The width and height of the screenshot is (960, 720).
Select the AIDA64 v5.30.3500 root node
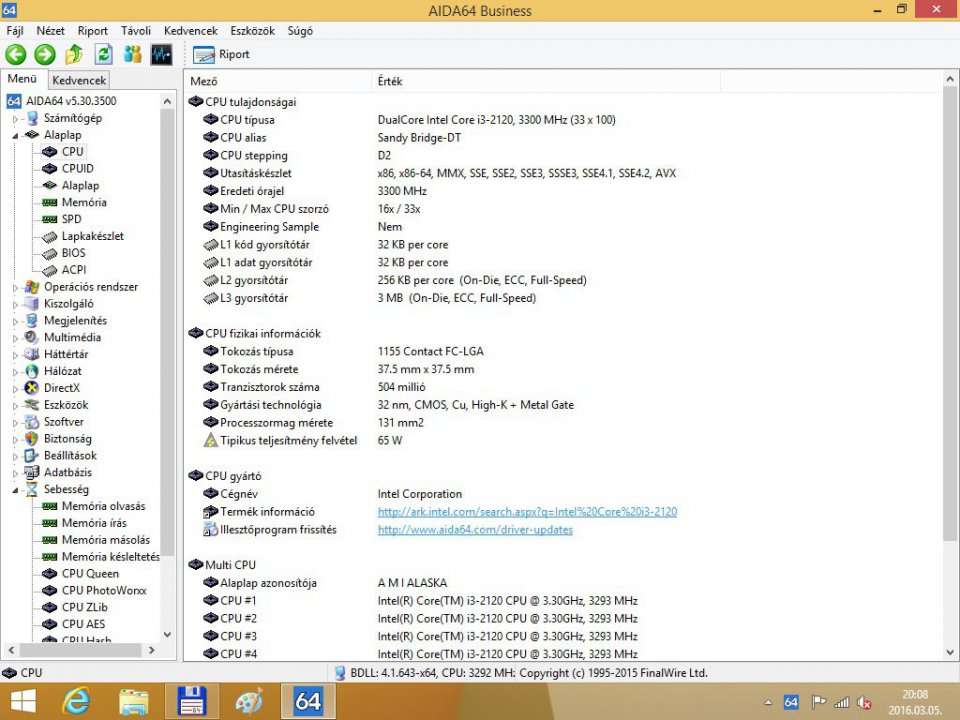click(70, 101)
